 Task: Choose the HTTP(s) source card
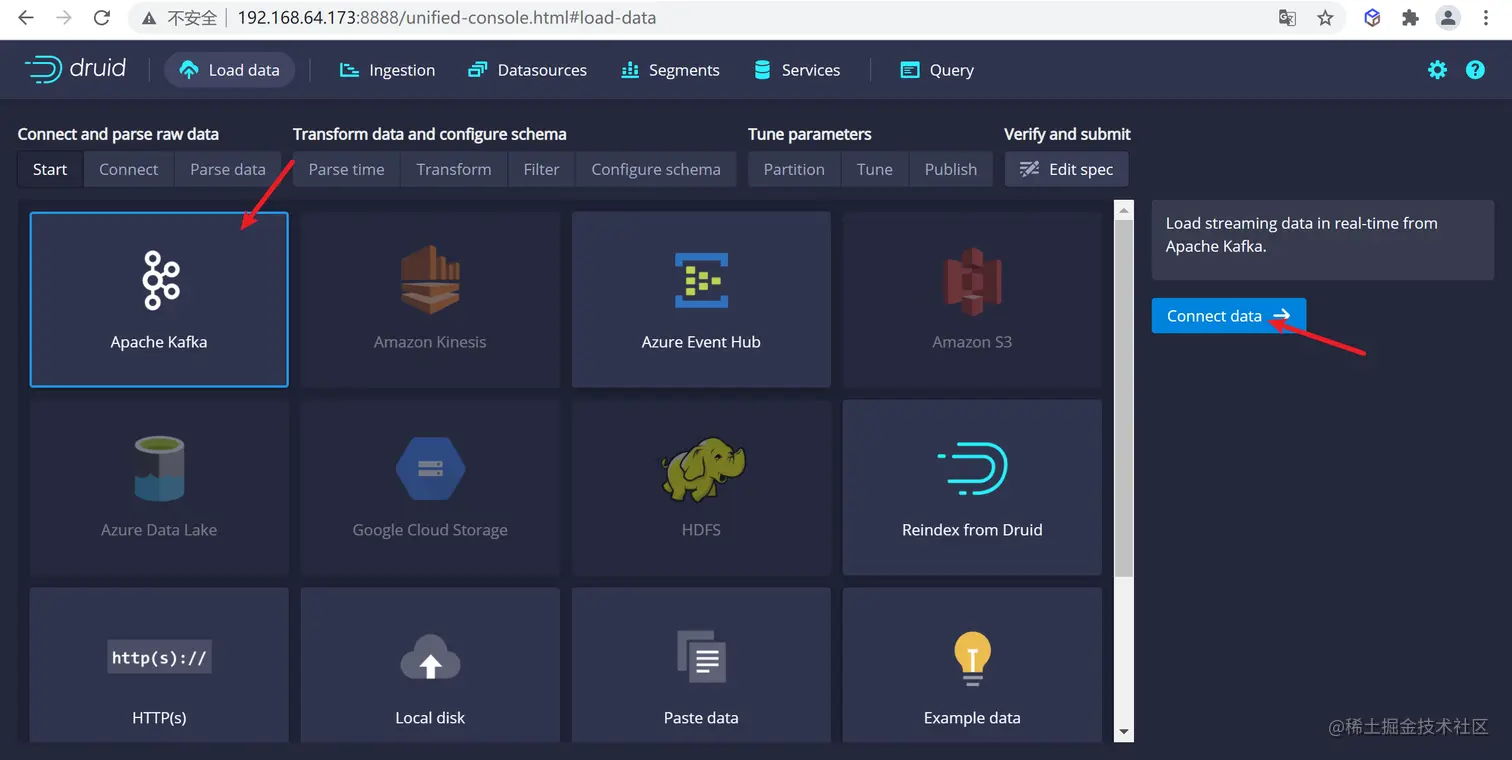pyautogui.click(x=159, y=665)
